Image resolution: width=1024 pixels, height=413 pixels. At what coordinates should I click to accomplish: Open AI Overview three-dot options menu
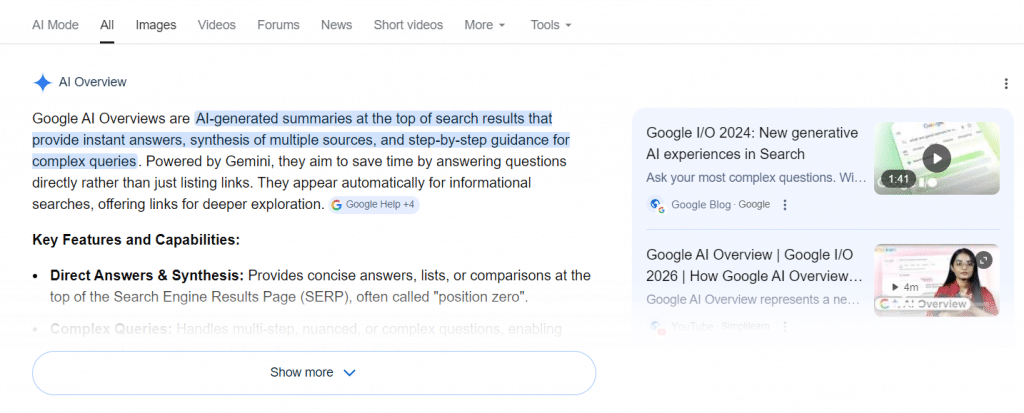pos(1006,84)
